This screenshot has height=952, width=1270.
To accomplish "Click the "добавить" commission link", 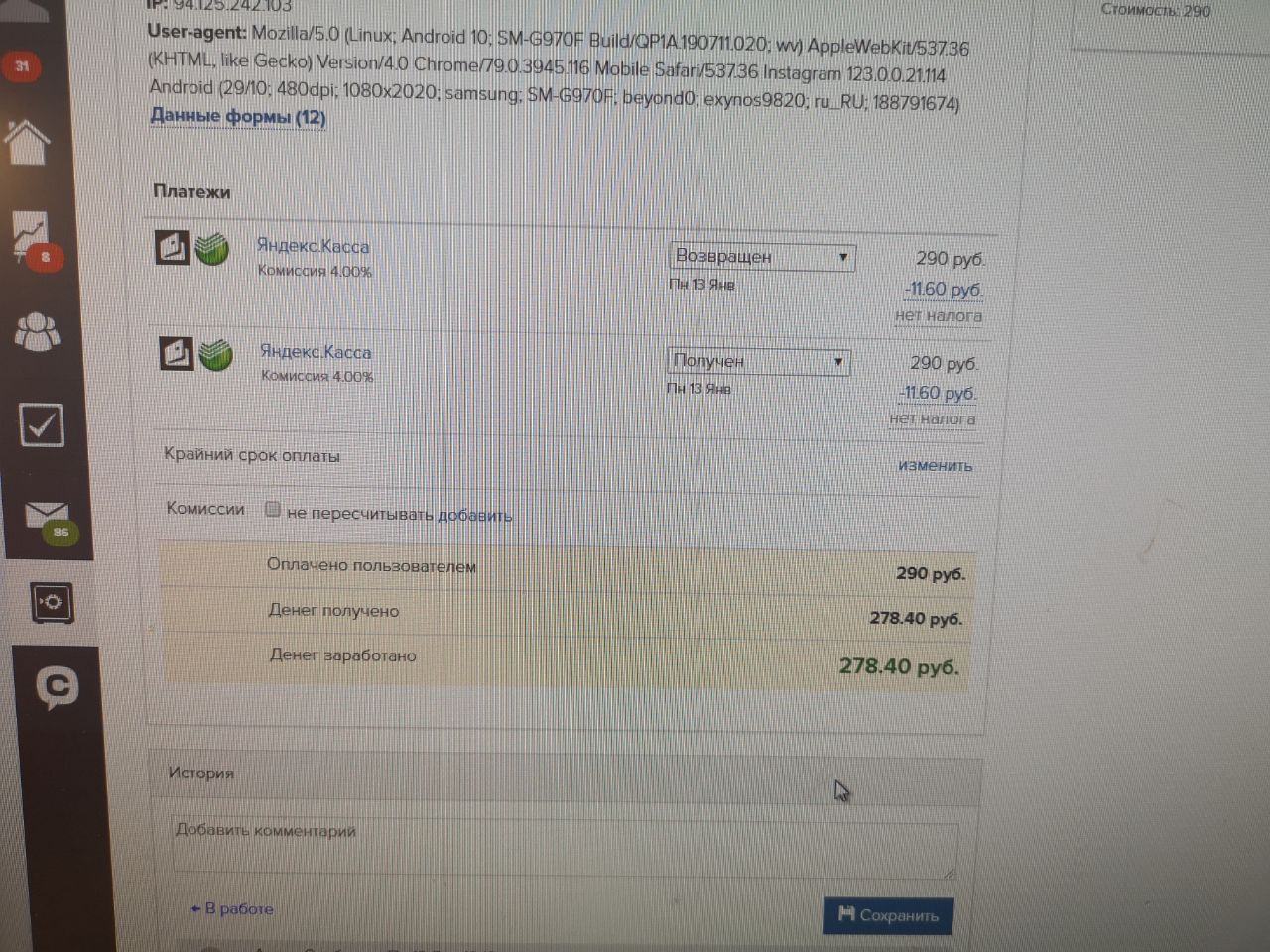I will (x=475, y=516).
